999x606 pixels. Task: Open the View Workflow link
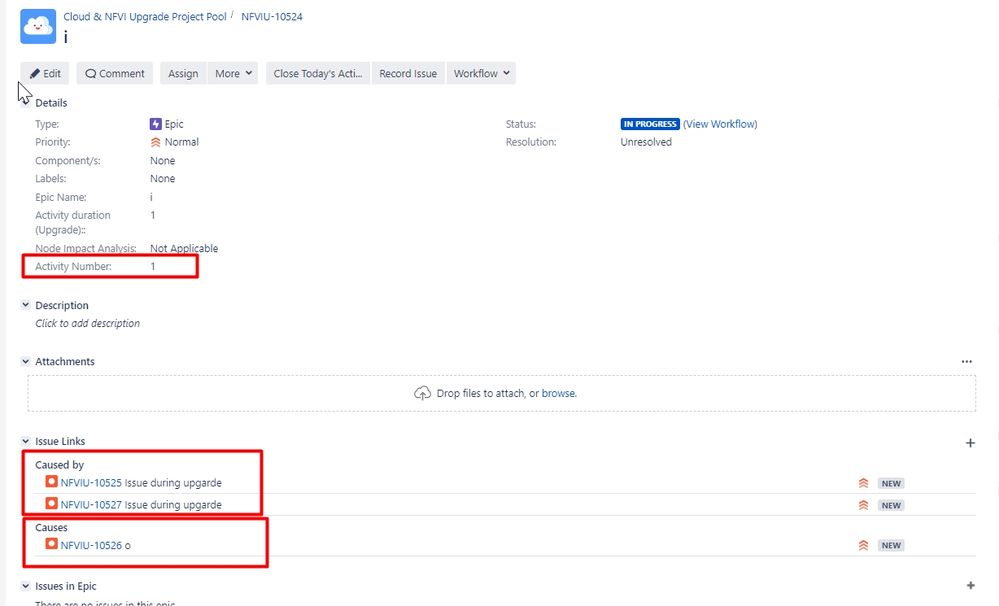coord(720,124)
